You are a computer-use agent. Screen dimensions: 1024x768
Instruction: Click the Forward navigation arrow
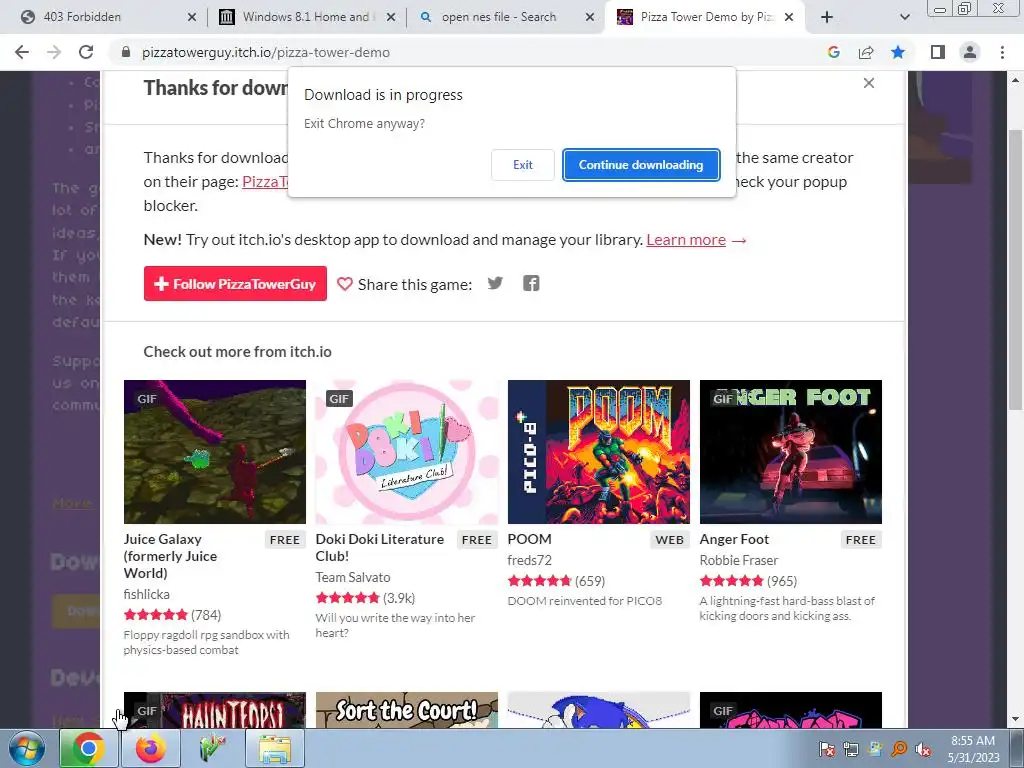(x=54, y=52)
